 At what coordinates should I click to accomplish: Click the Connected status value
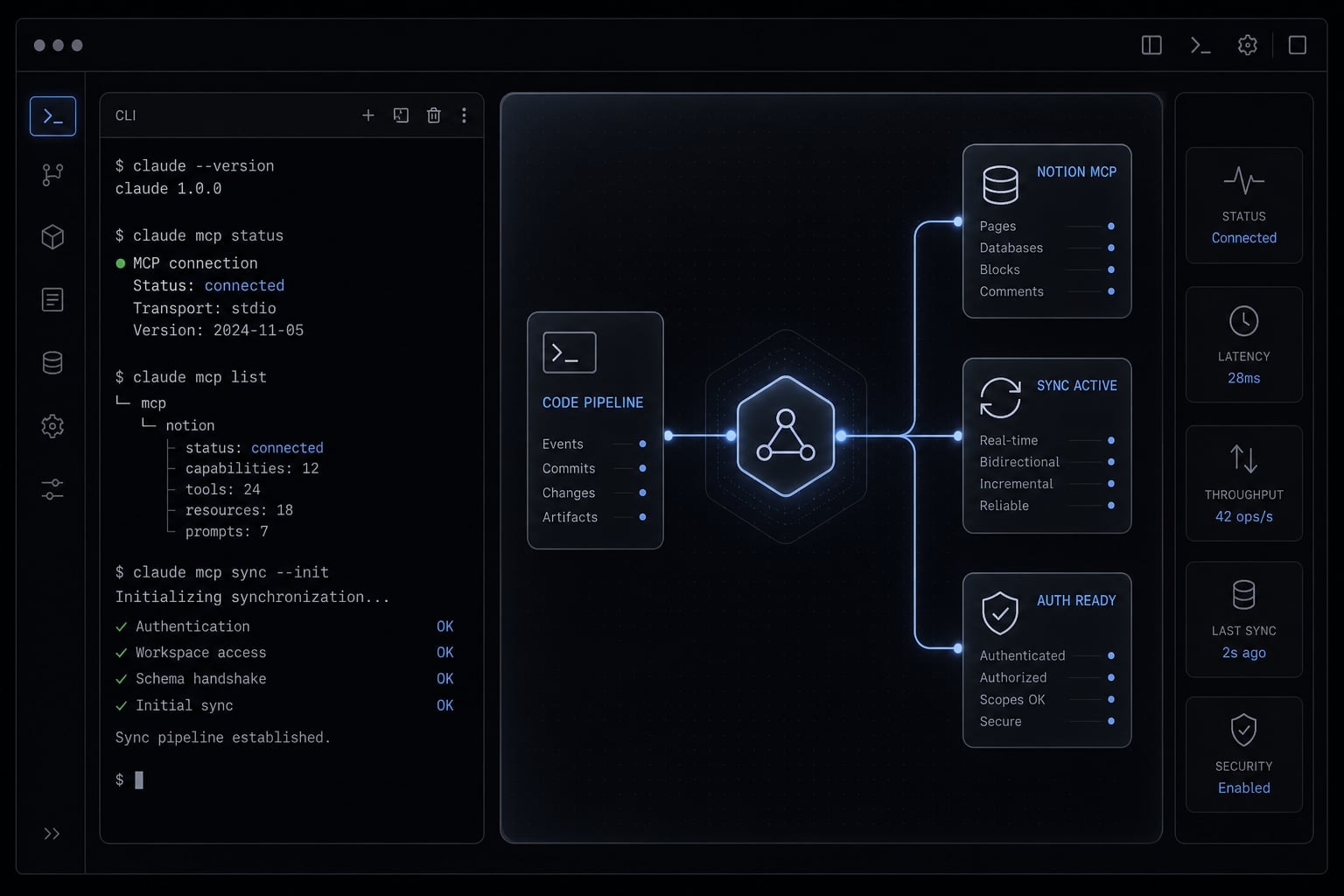1243,238
